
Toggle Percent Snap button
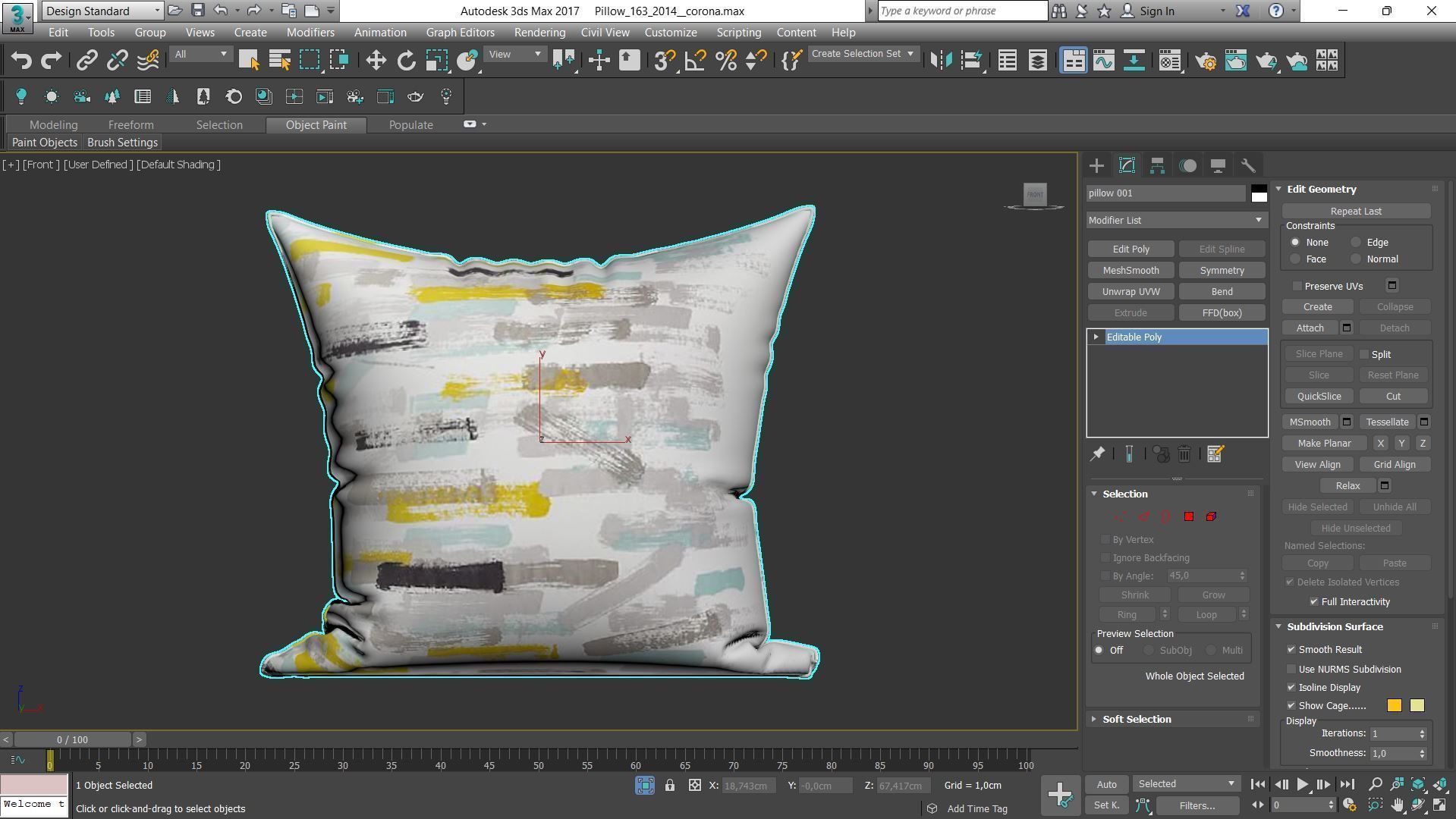[725, 61]
